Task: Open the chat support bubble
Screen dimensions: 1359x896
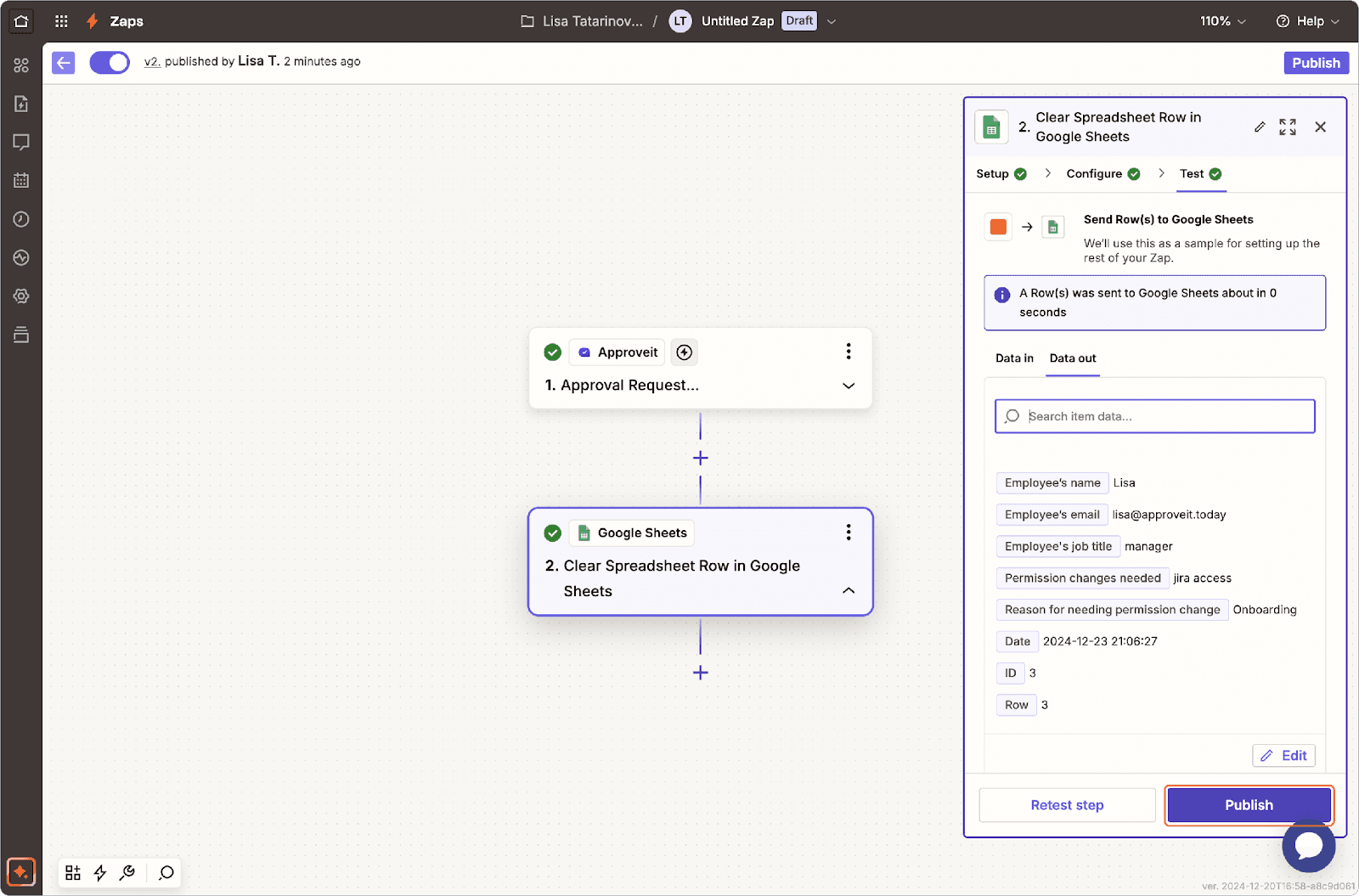Action: (1309, 846)
